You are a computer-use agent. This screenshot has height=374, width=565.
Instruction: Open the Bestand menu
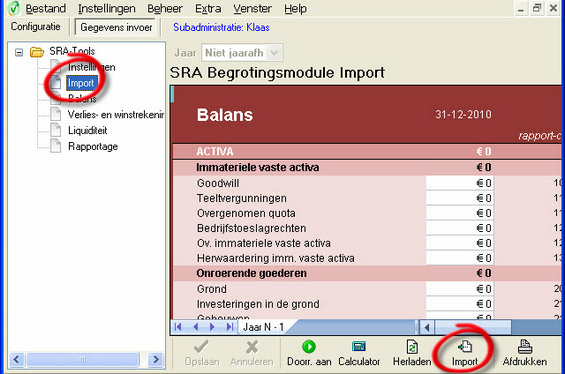pyautogui.click(x=46, y=8)
